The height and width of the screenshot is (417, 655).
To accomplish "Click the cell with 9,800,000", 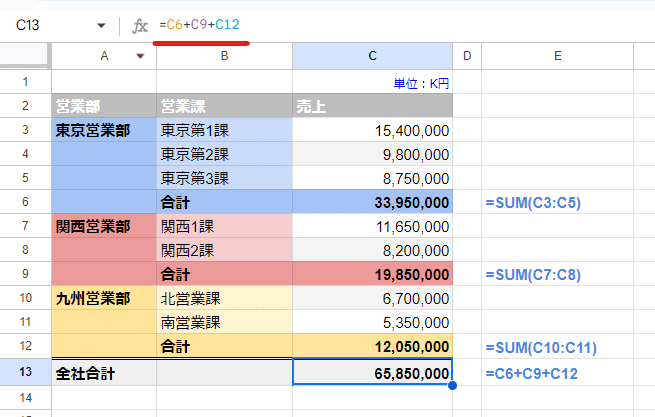I will (x=373, y=154).
